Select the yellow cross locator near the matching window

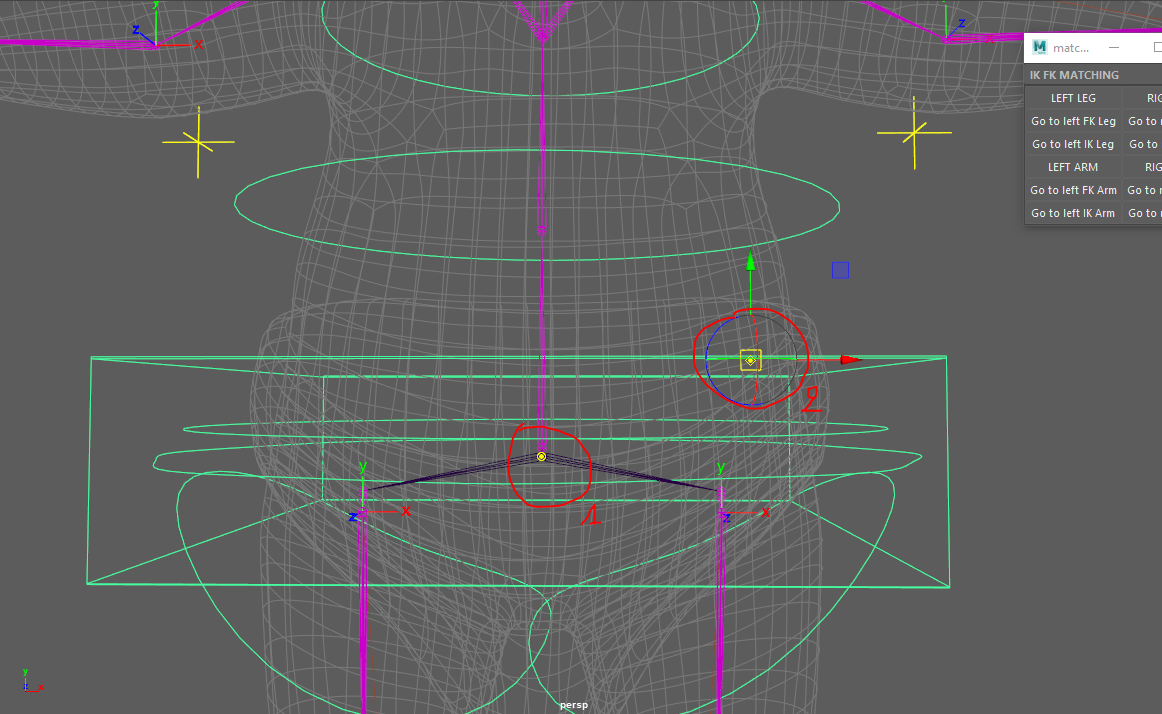click(914, 133)
